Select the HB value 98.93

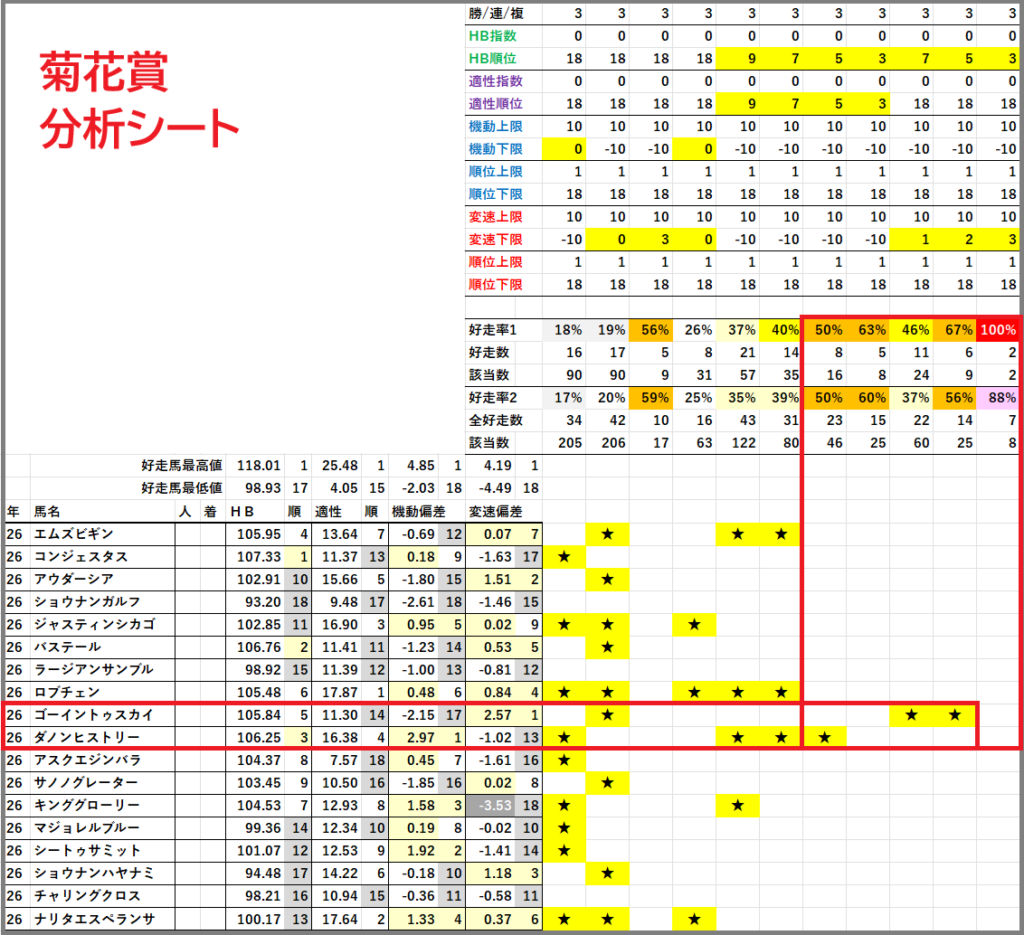(x=263, y=488)
